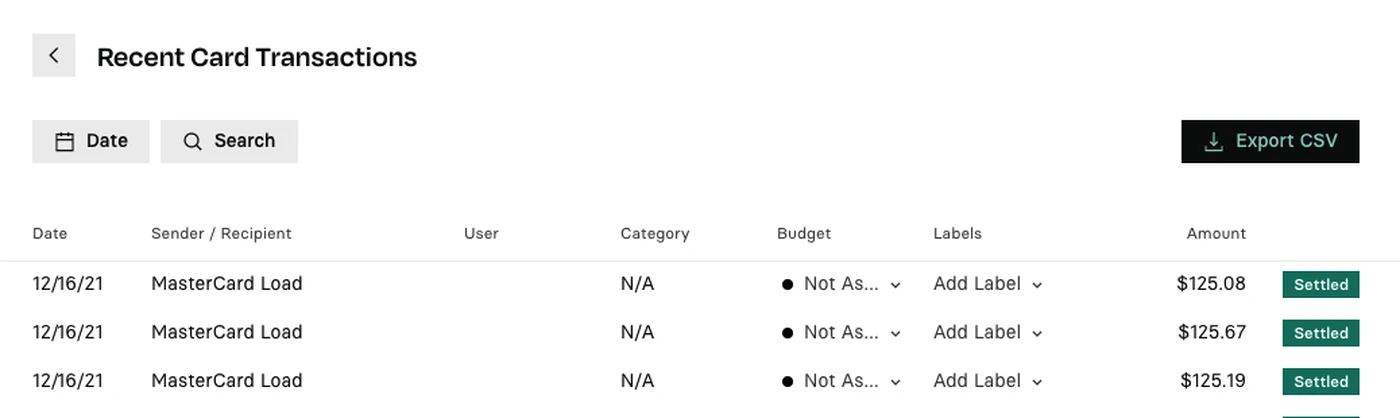
Task: Open Budget dropdown for the $125.19 row
Action: click(x=841, y=381)
